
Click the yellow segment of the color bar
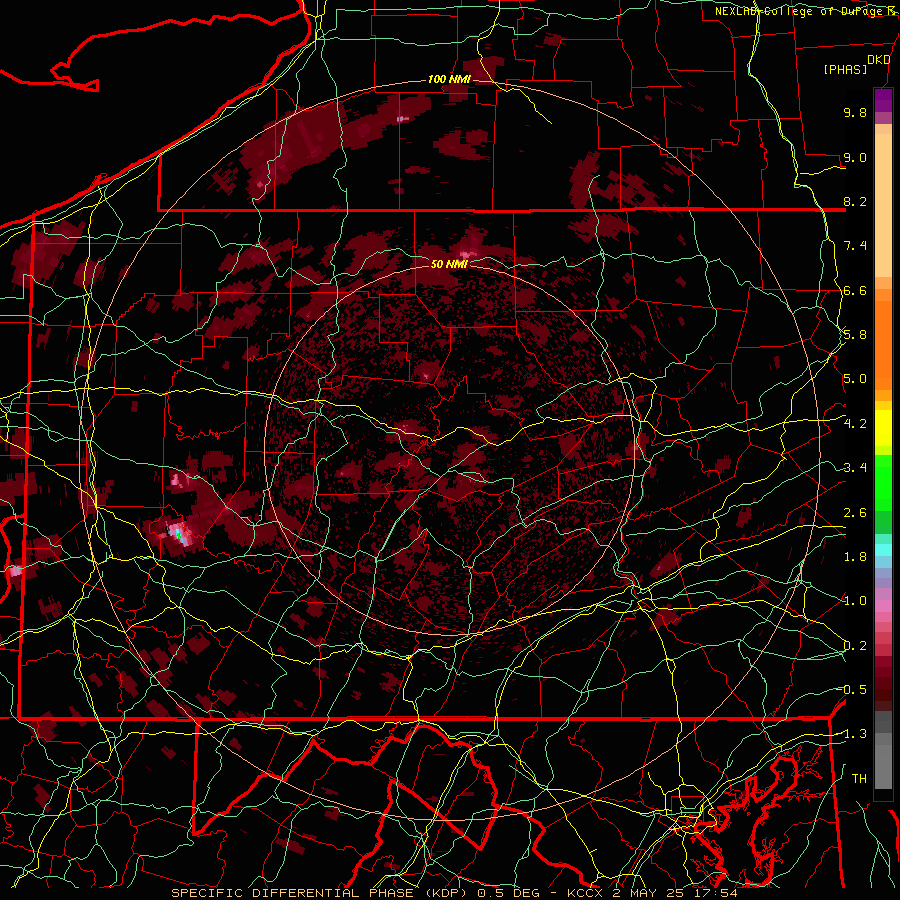pos(883,428)
